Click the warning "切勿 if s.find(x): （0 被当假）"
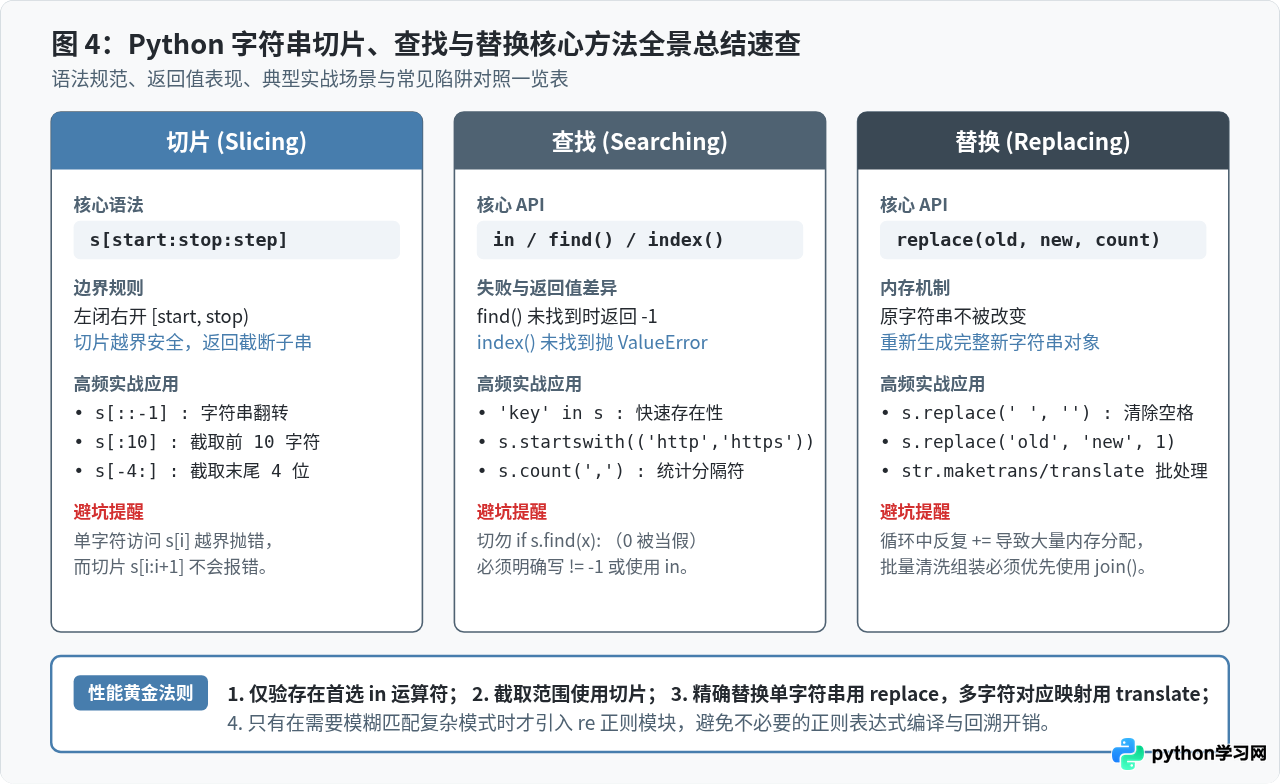 point(587,540)
